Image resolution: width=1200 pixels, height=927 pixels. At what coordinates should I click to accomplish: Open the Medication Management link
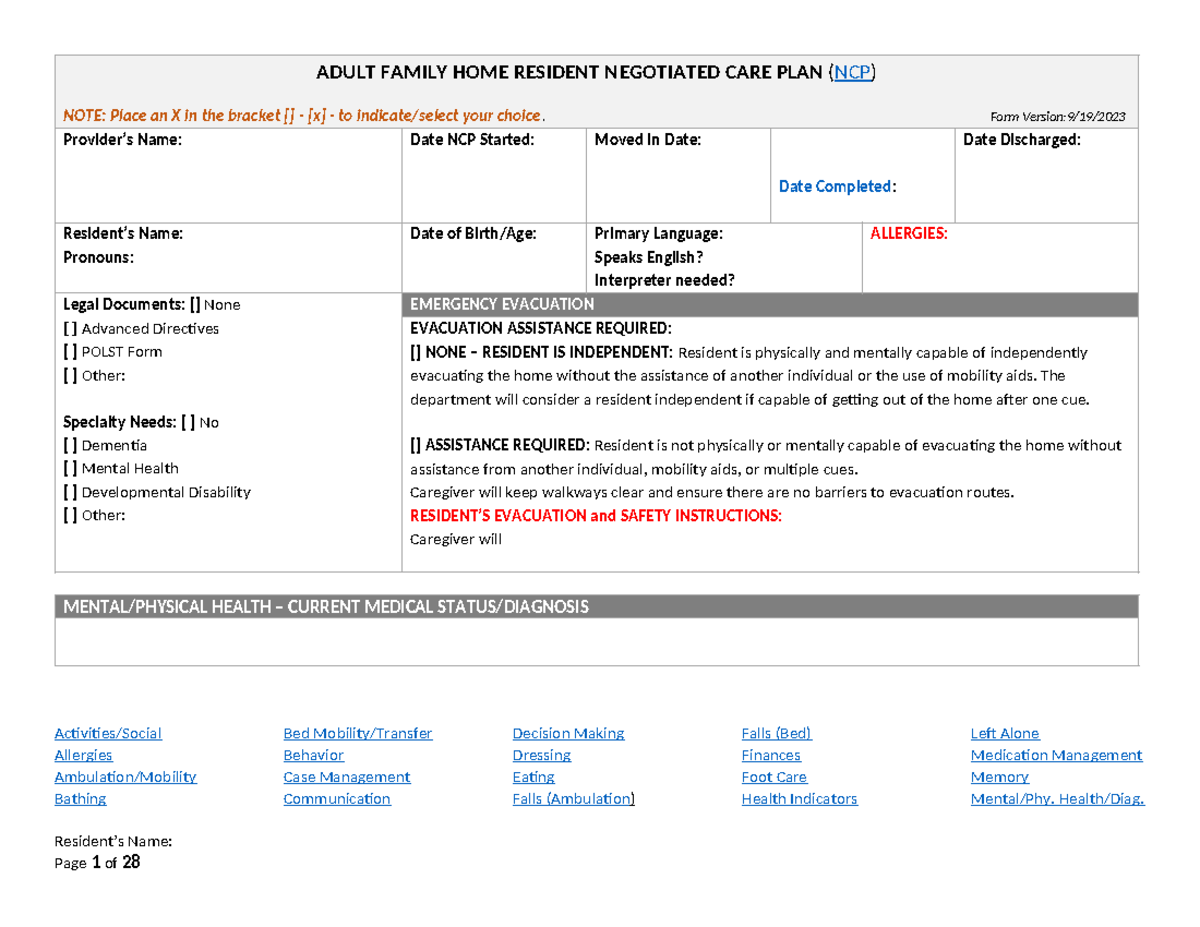pyautogui.click(x=1056, y=755)
